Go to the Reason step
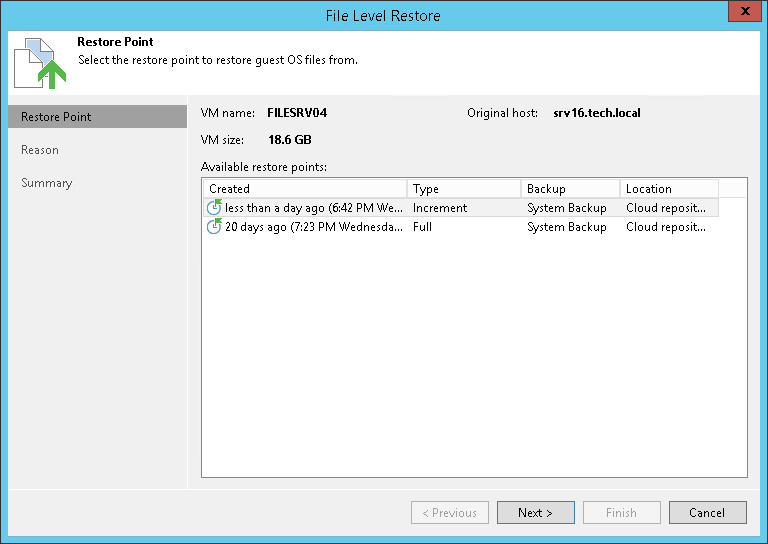Viewport: 768px width, 544px height. [40, 150]
